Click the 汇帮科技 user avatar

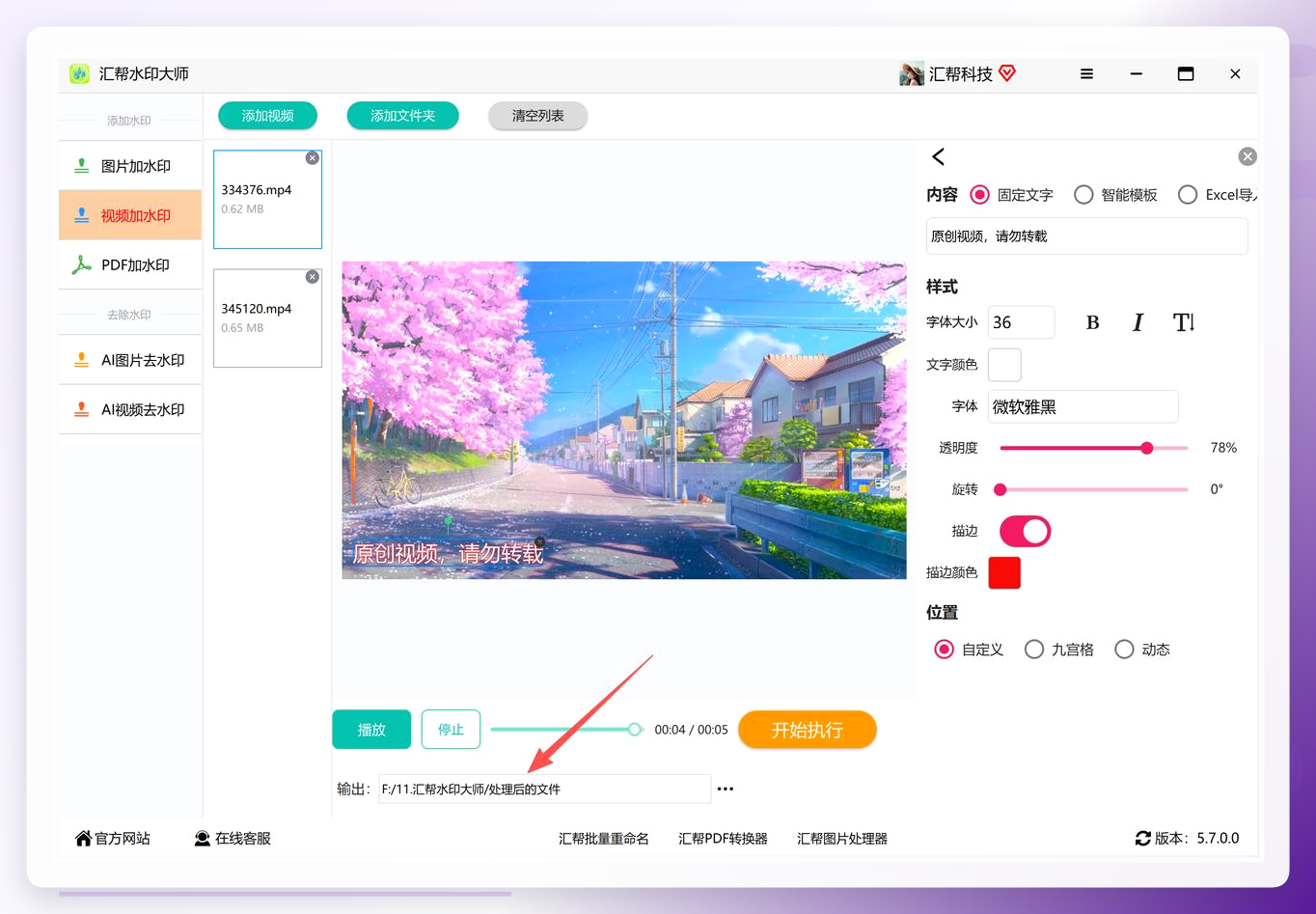click(911, 73)
